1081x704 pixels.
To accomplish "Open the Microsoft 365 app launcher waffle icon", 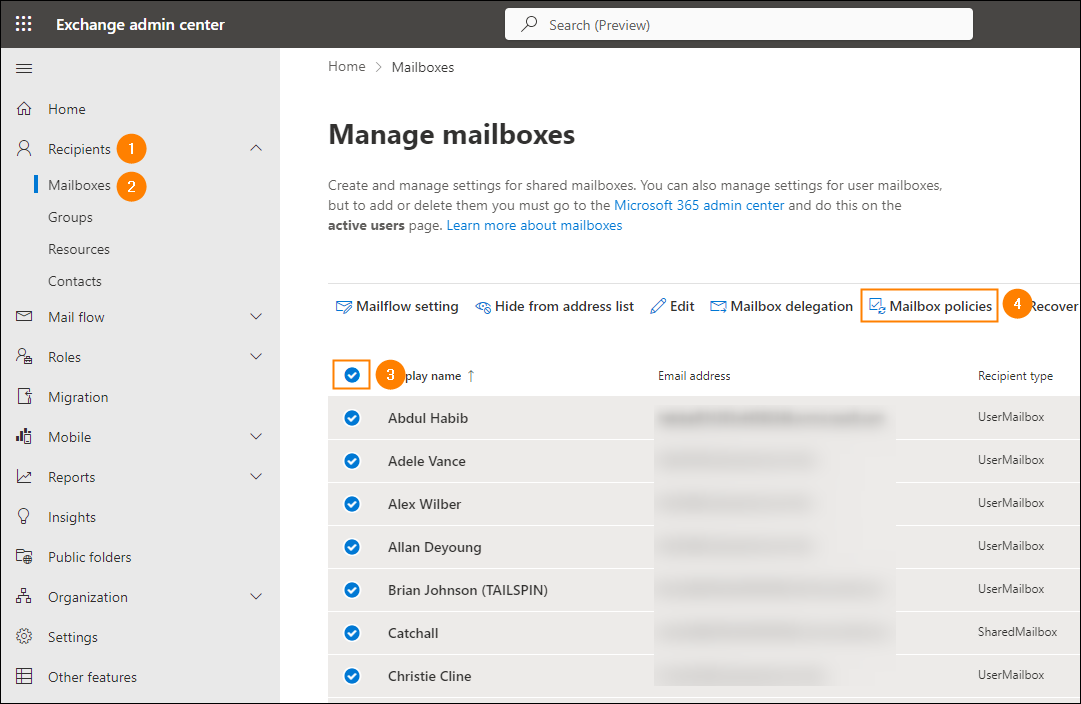I will 23,23.
